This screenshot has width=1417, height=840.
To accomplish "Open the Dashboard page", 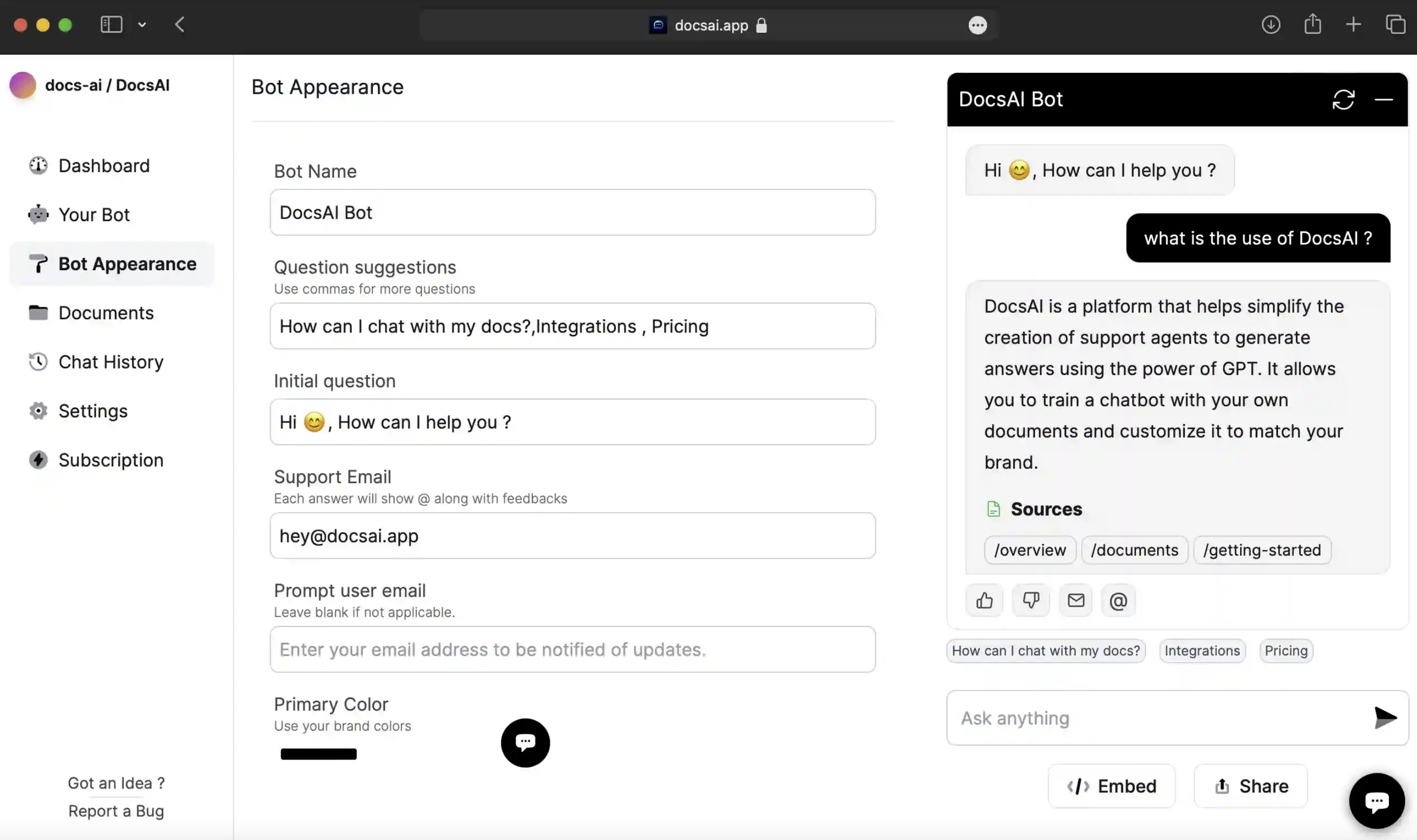I will click(104, 166).
